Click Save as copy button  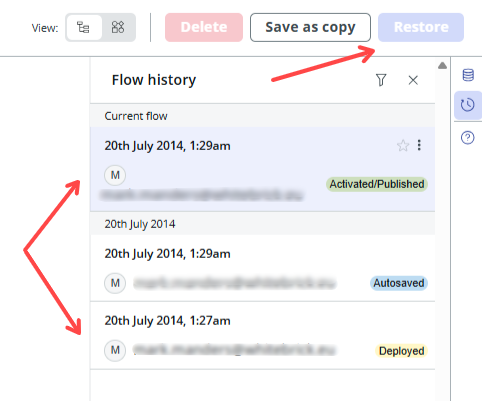coord(310,27)
